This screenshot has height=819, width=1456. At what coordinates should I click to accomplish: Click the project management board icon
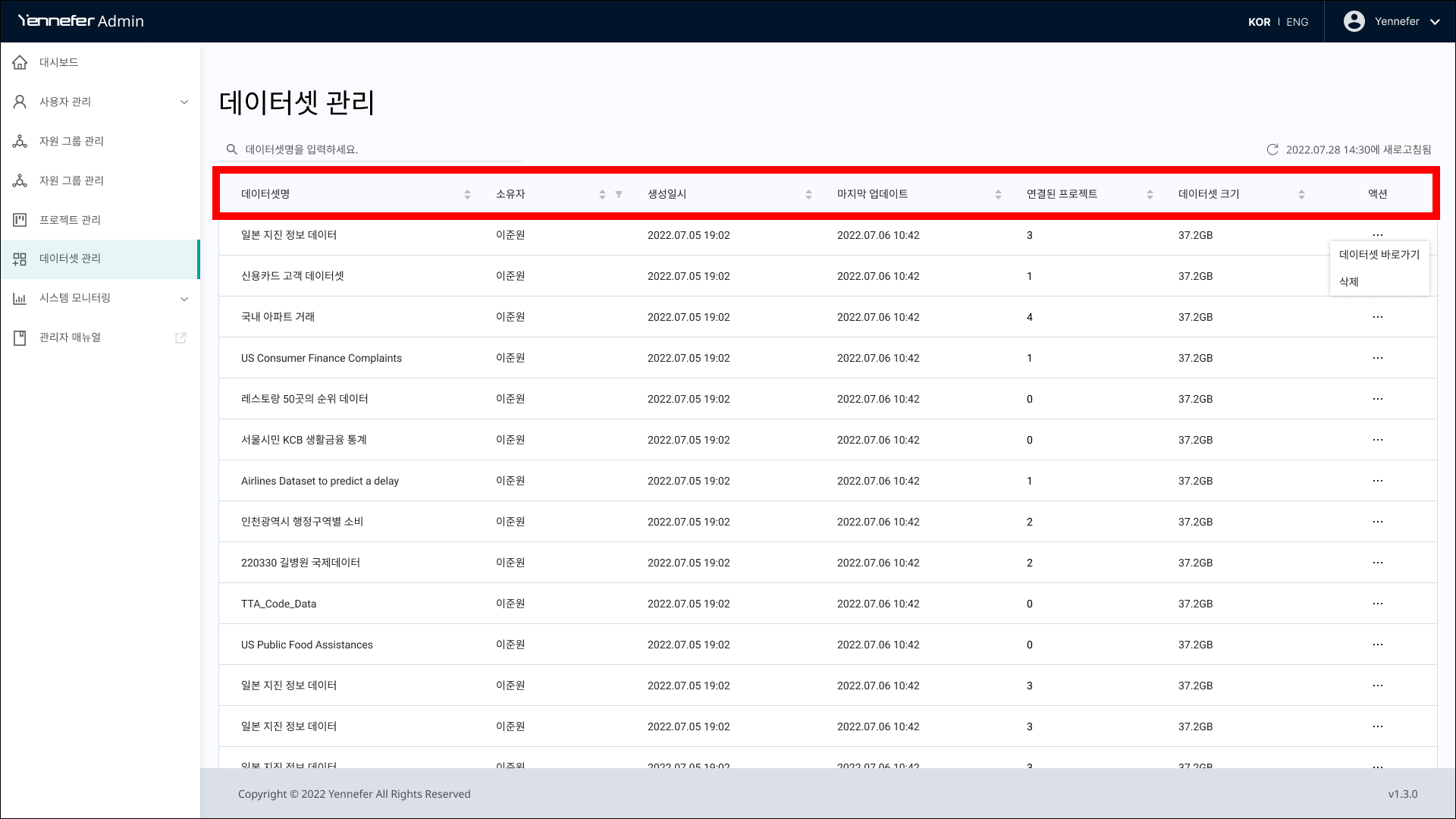tap(20, 220)
